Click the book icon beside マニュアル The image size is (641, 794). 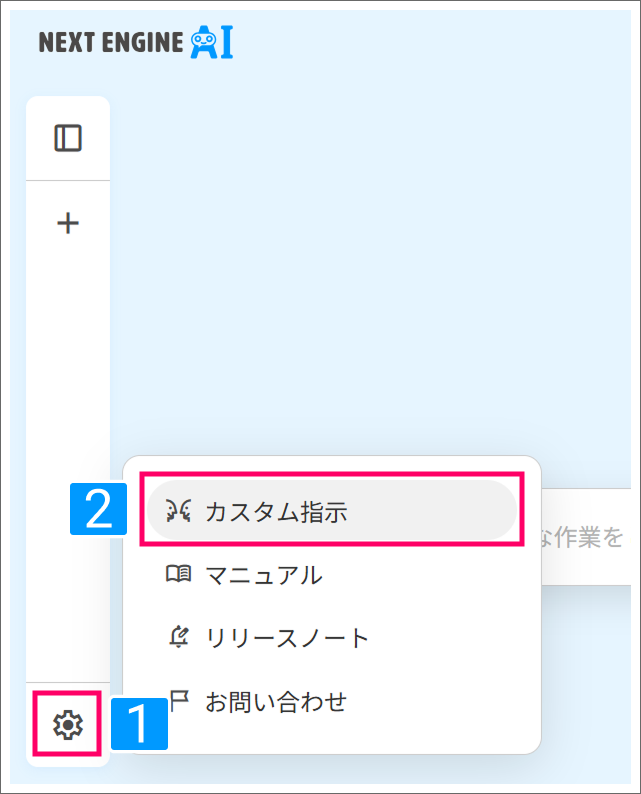[x=178, y=575]
